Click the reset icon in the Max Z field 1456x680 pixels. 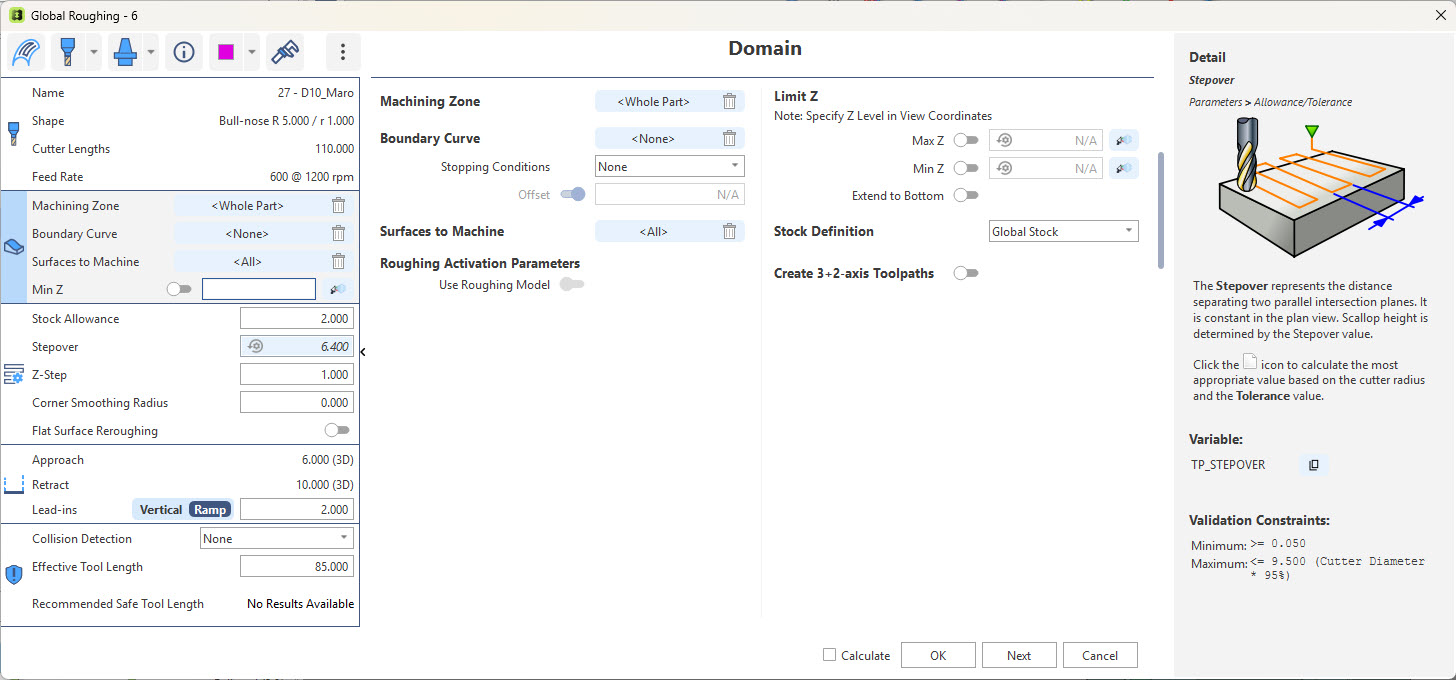(1006, 141)
